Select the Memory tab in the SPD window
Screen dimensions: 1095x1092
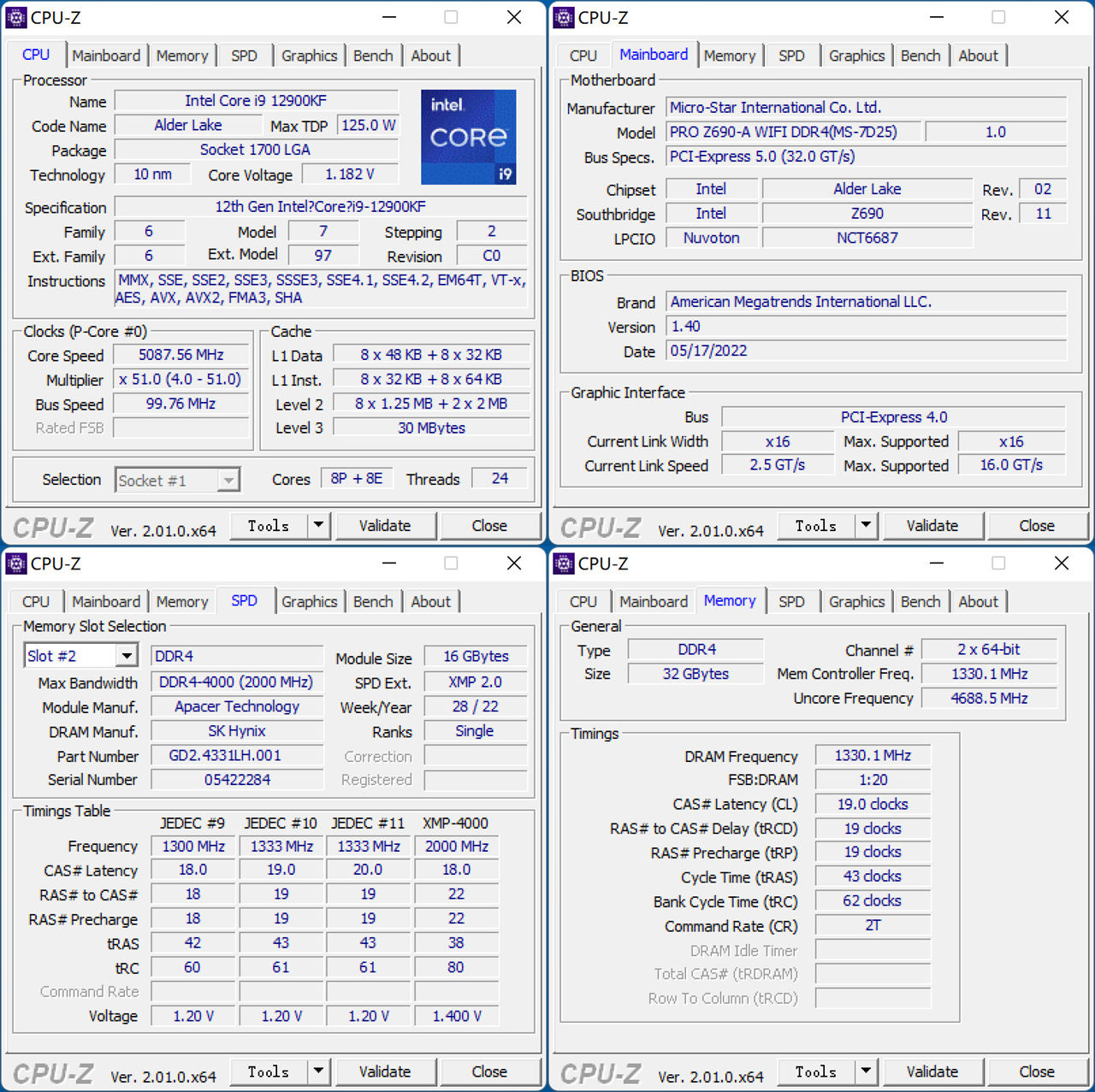[182, 601]
